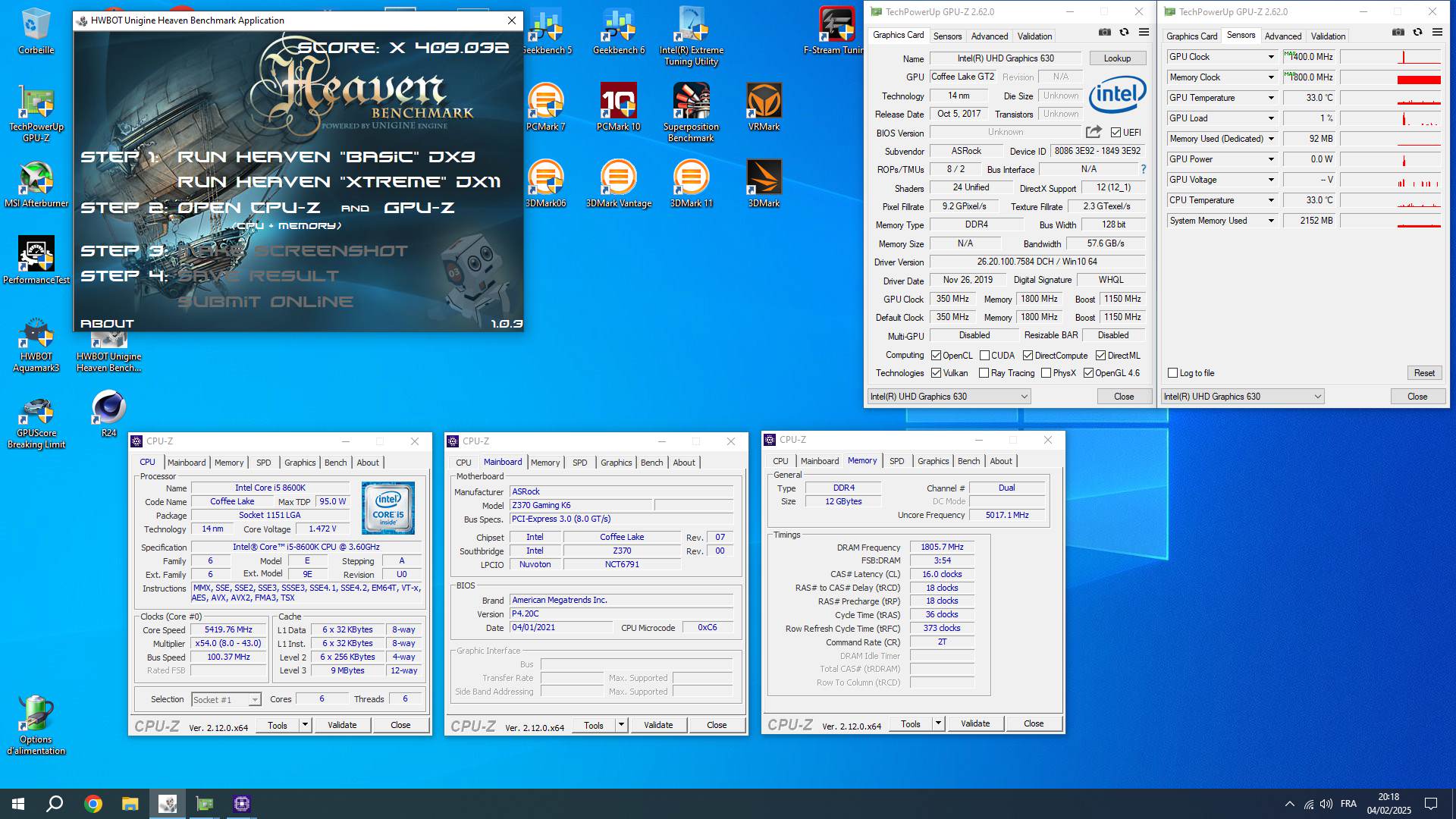
Task: Open GPU selector dropdown in Sensors window
Action: click(x=1242, y=397)
